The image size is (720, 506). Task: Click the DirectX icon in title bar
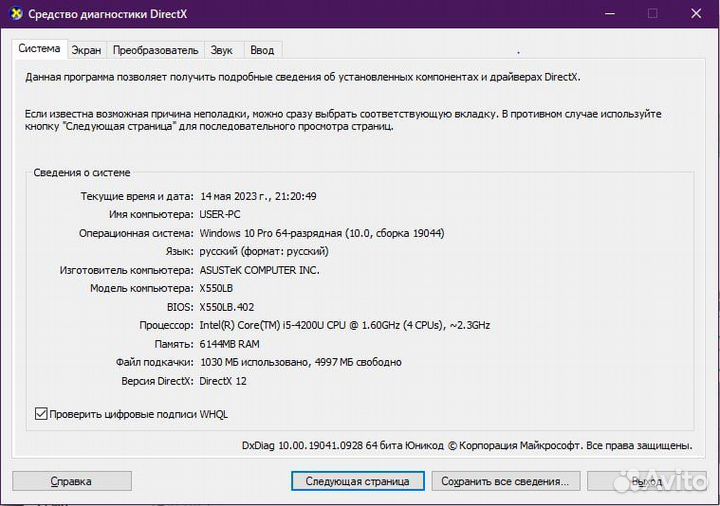coord(16,14)
